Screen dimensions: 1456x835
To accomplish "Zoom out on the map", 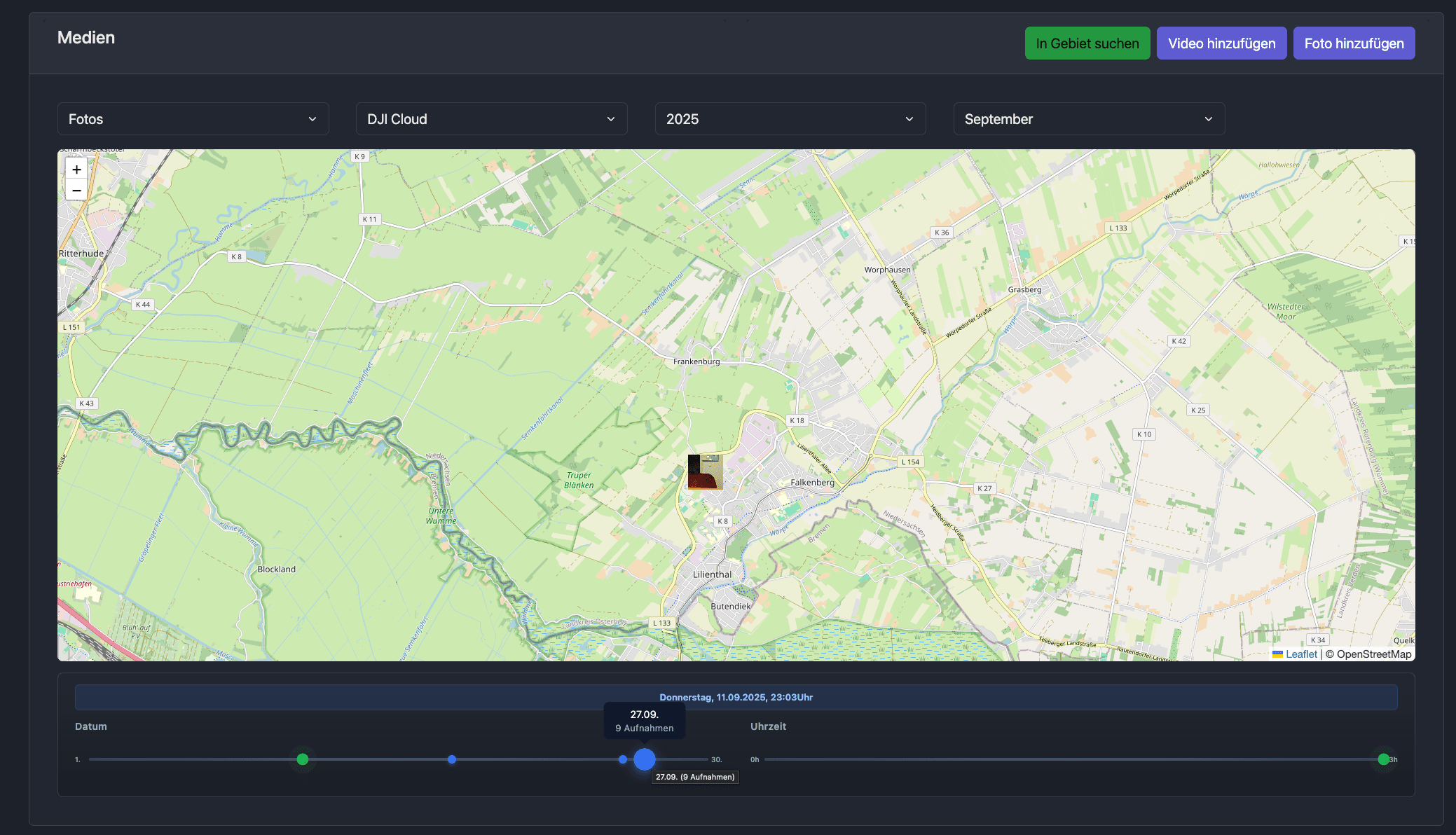I will 76,191.
